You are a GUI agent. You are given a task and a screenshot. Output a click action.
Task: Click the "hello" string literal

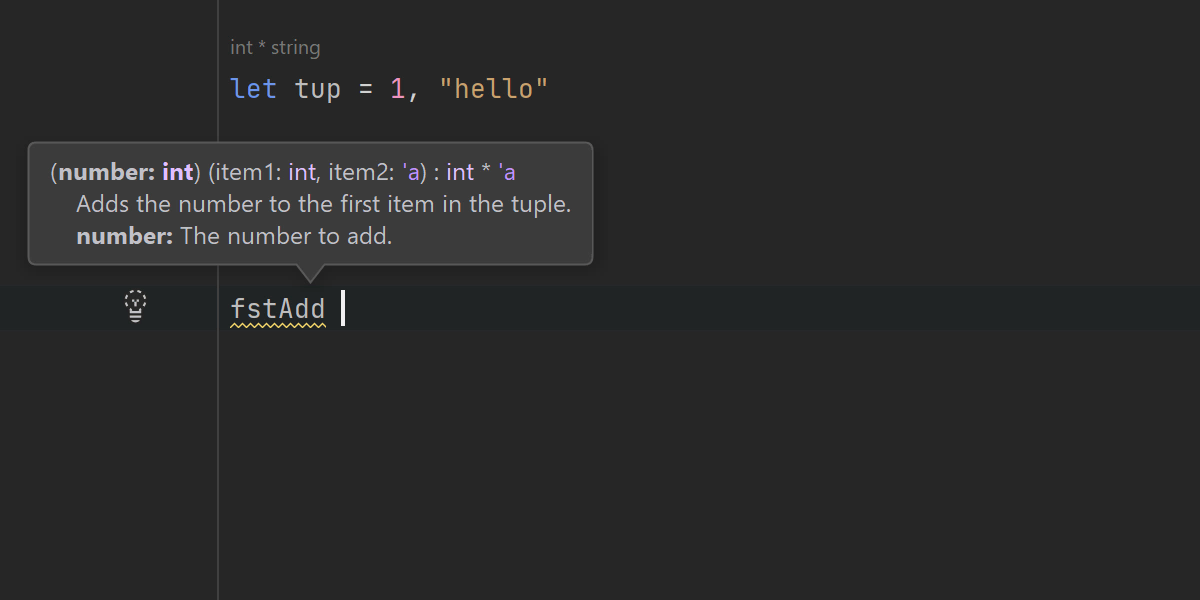pos(494,89)
